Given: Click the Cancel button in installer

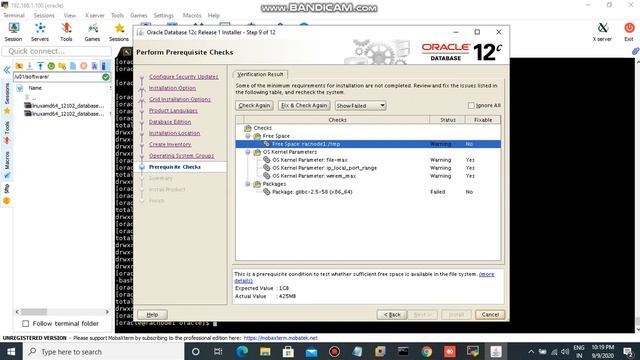Looking at the screenshot, I should (x=490, y=315).
